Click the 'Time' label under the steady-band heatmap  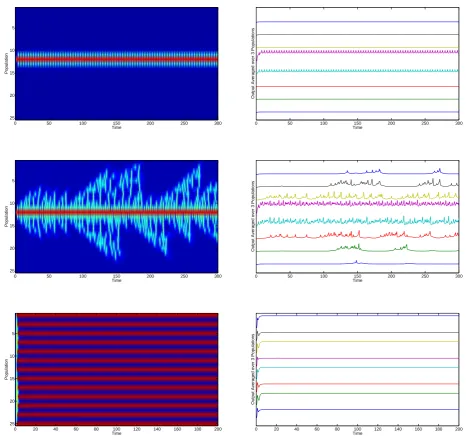(116, 127)
